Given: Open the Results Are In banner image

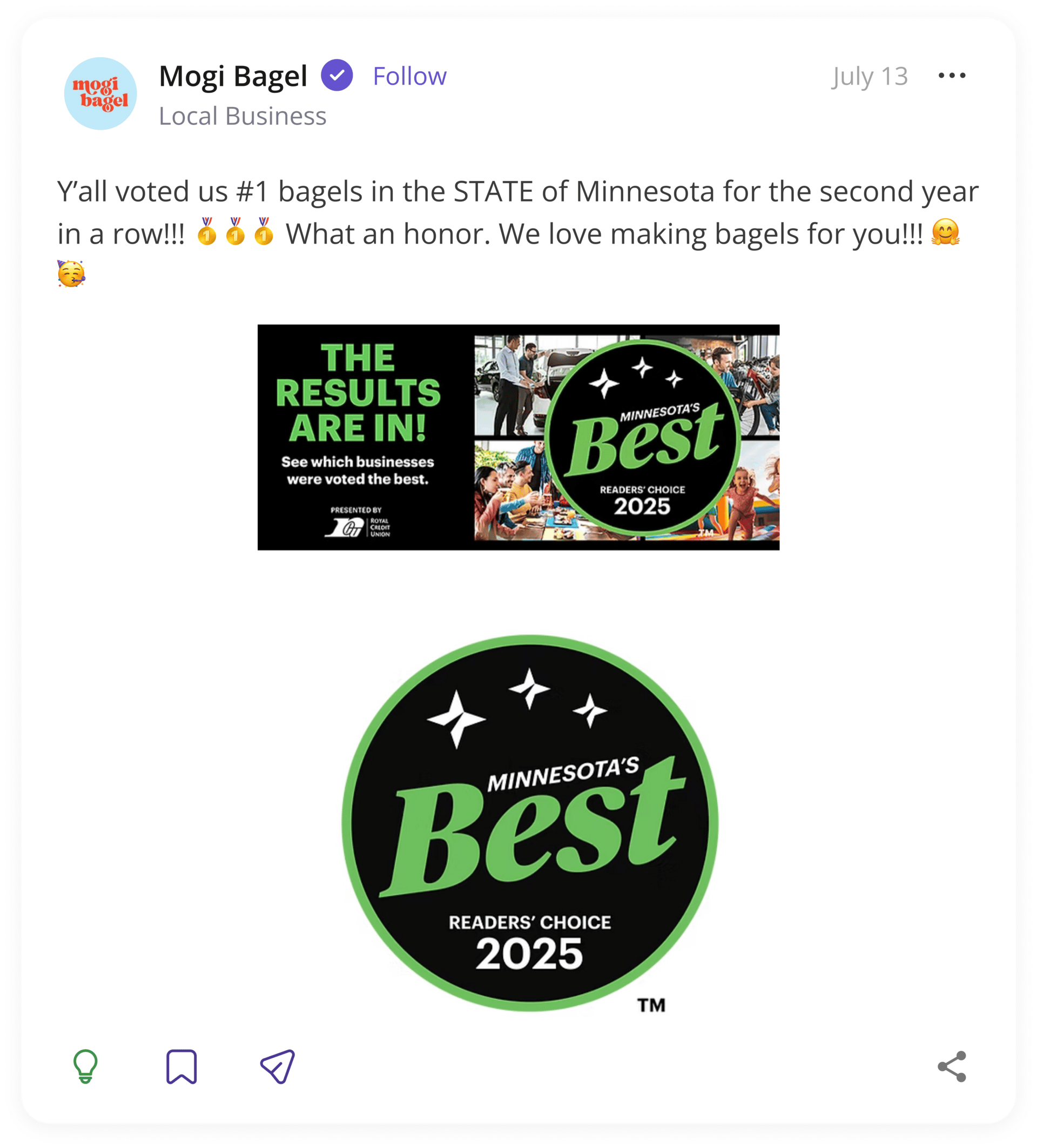Looking at the screenshot, I should point(518,438).
